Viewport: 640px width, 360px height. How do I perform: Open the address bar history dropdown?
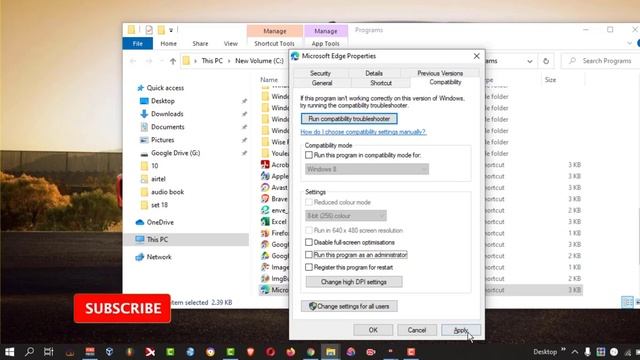tap(530, 61)
